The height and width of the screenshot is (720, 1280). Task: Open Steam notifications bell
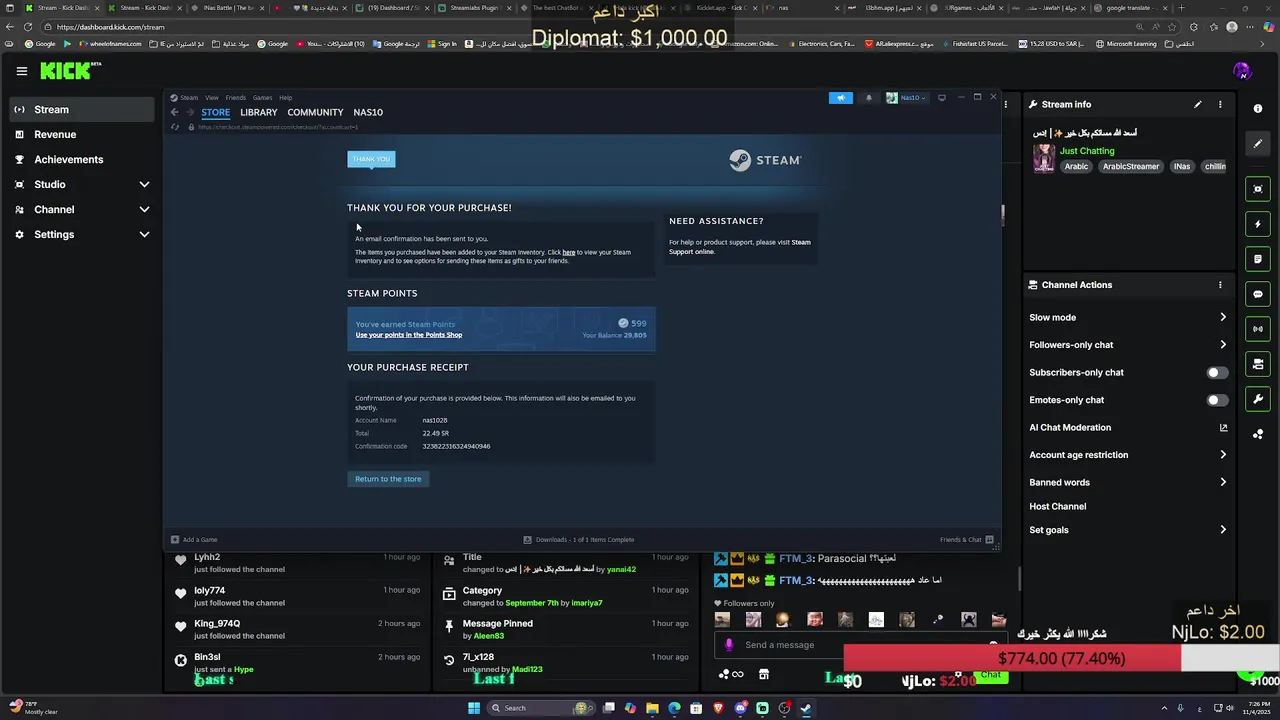tap(868, 98)
